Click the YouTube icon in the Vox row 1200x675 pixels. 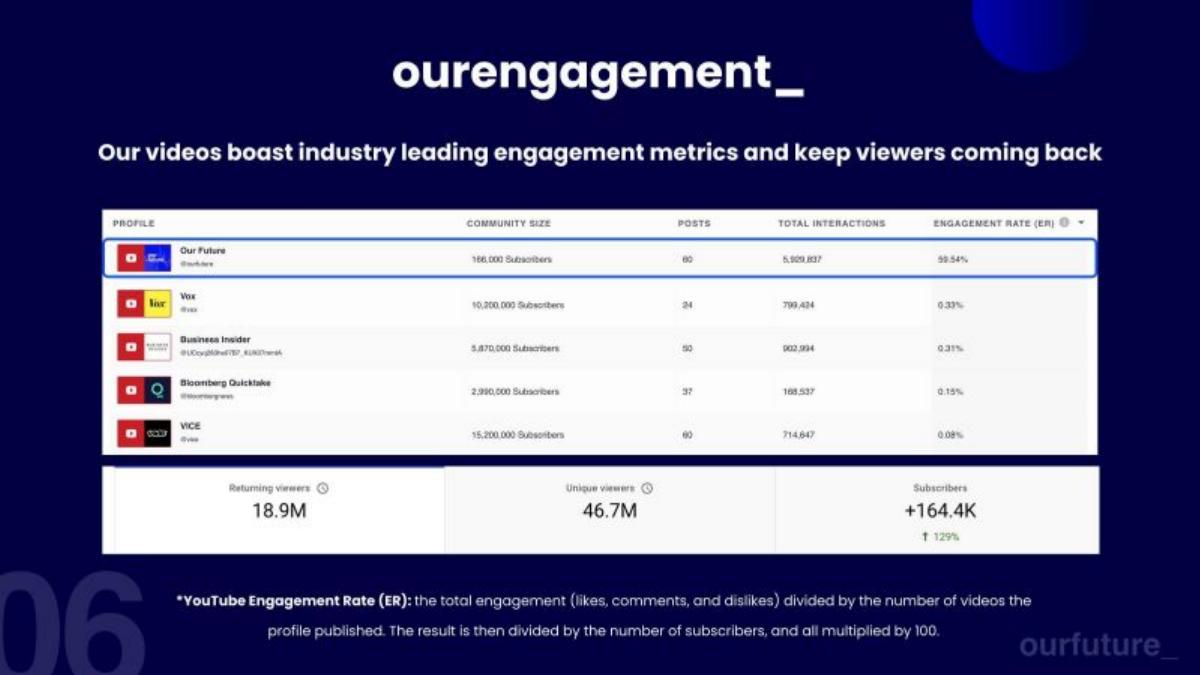click(x=131, y=303)
